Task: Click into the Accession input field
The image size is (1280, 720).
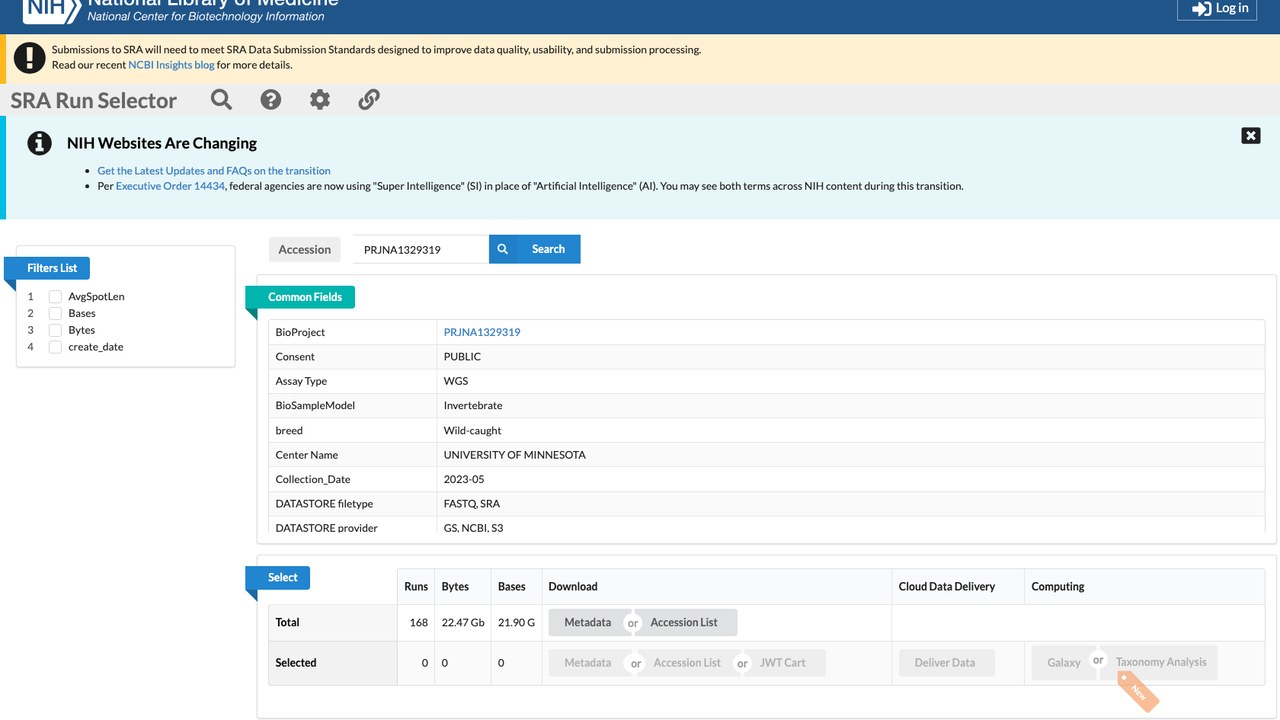Action: click(x=421, y=249)
